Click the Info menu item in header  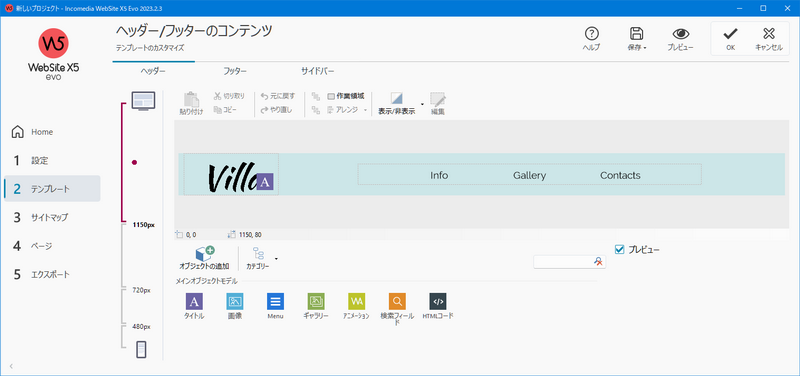pos(439,176)
